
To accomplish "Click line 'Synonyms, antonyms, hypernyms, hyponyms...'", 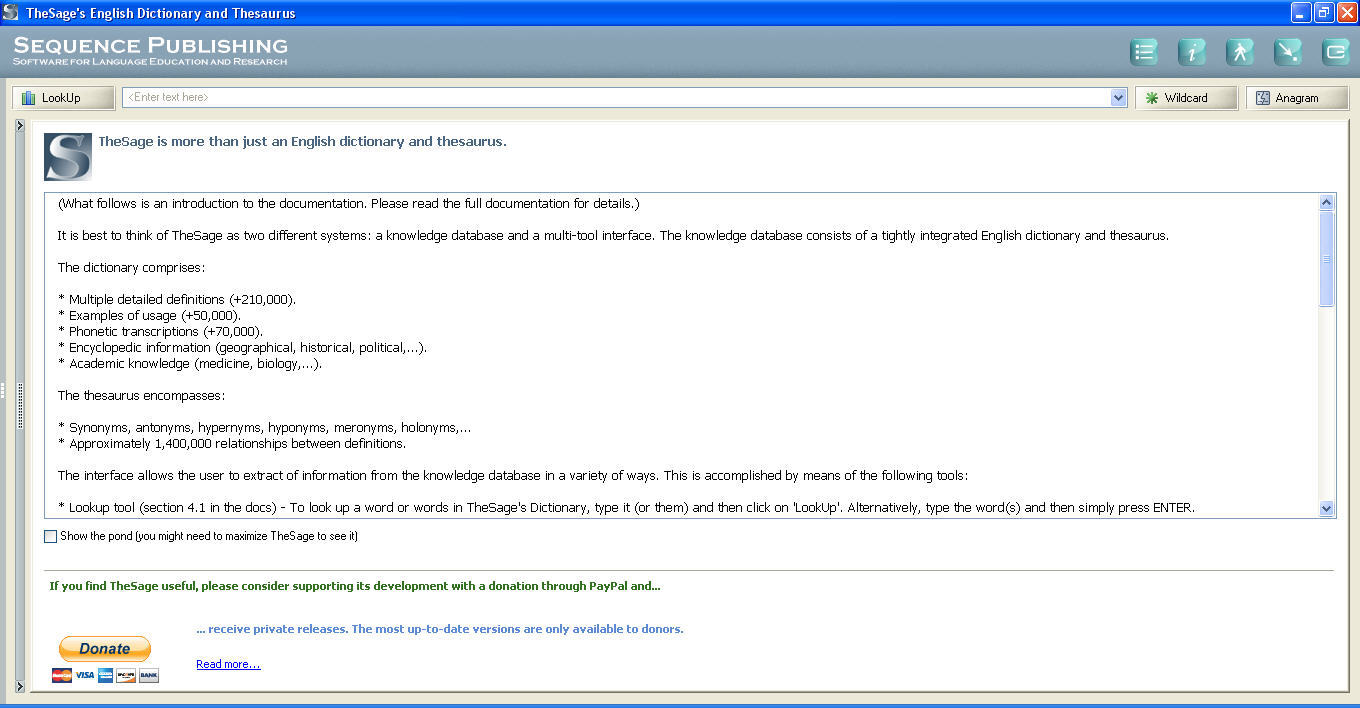I will point(265,427).
